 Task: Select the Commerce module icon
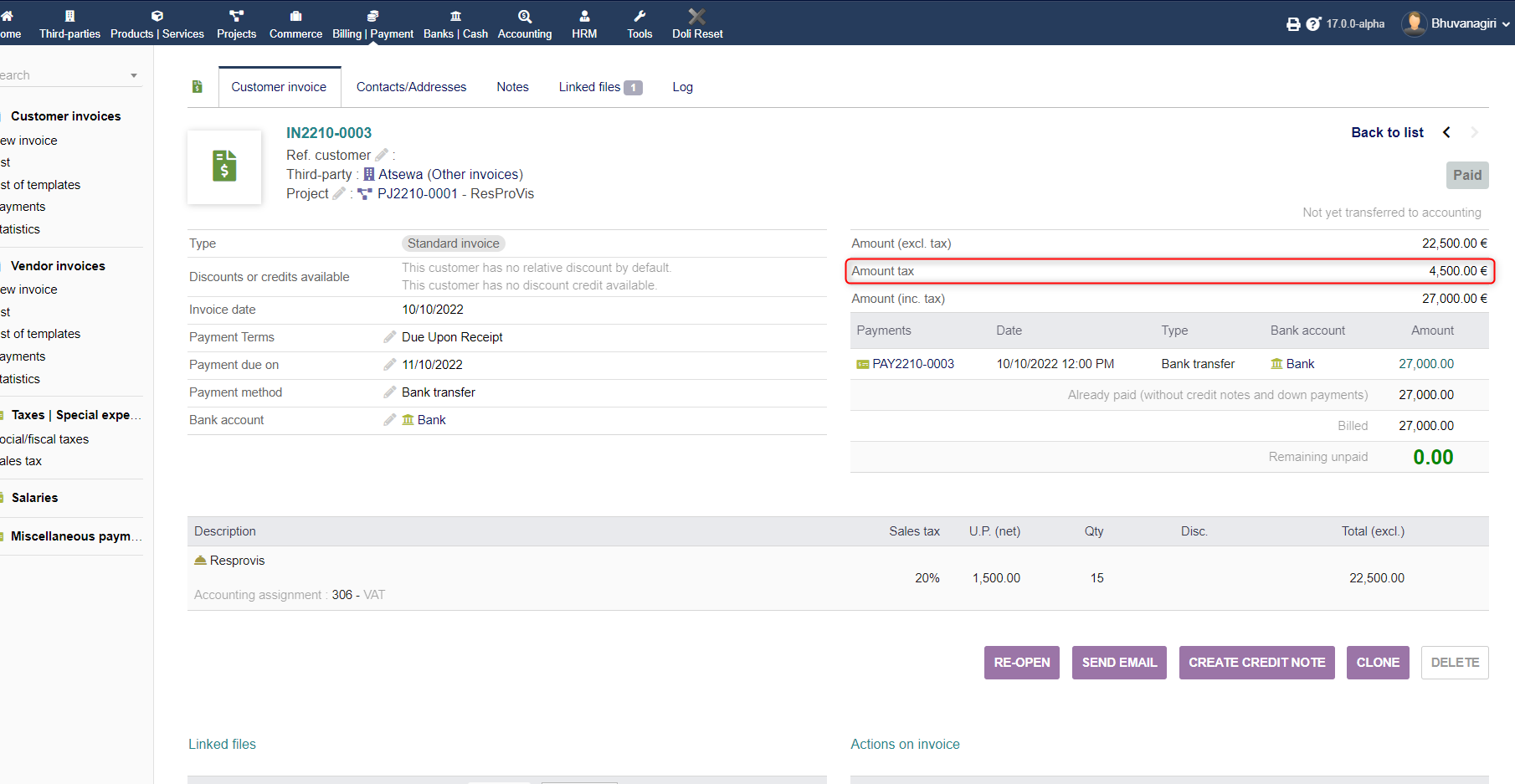click(295, 14)
